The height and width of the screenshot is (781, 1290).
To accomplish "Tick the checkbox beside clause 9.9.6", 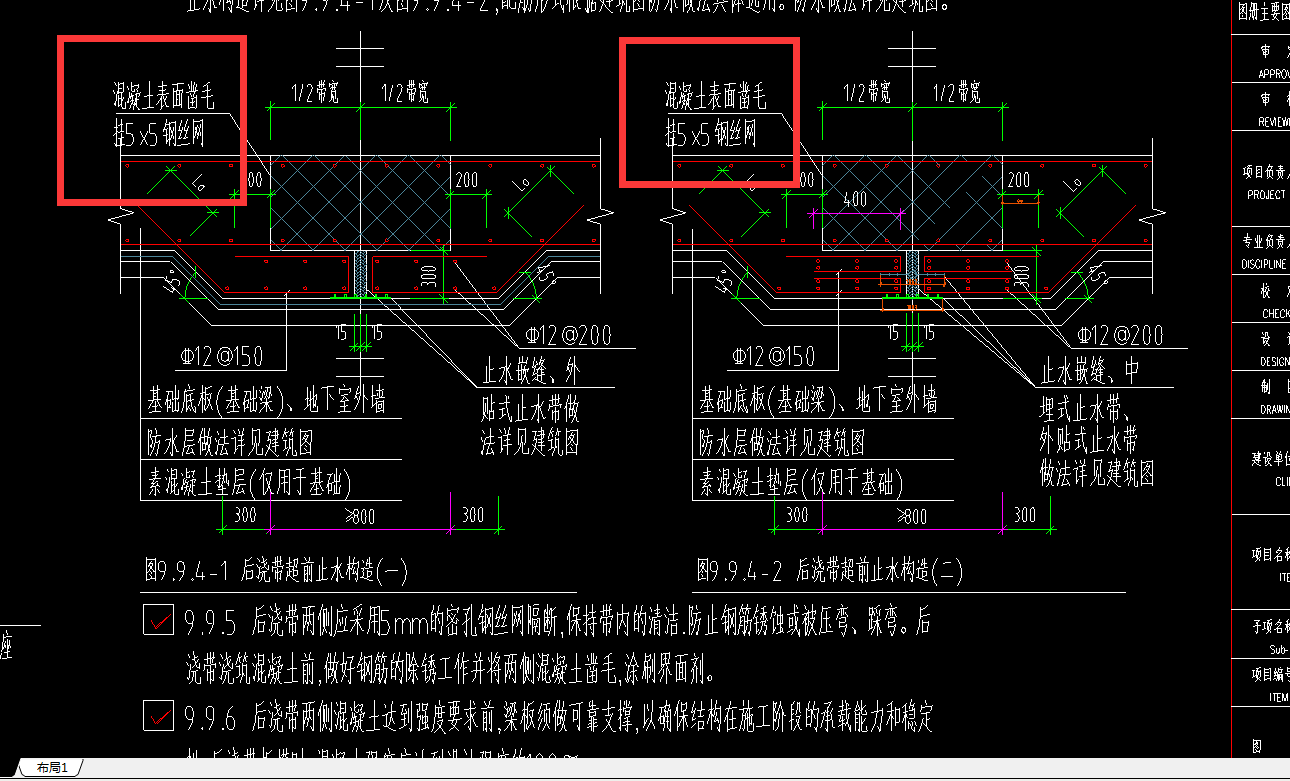I will (158, 716).
